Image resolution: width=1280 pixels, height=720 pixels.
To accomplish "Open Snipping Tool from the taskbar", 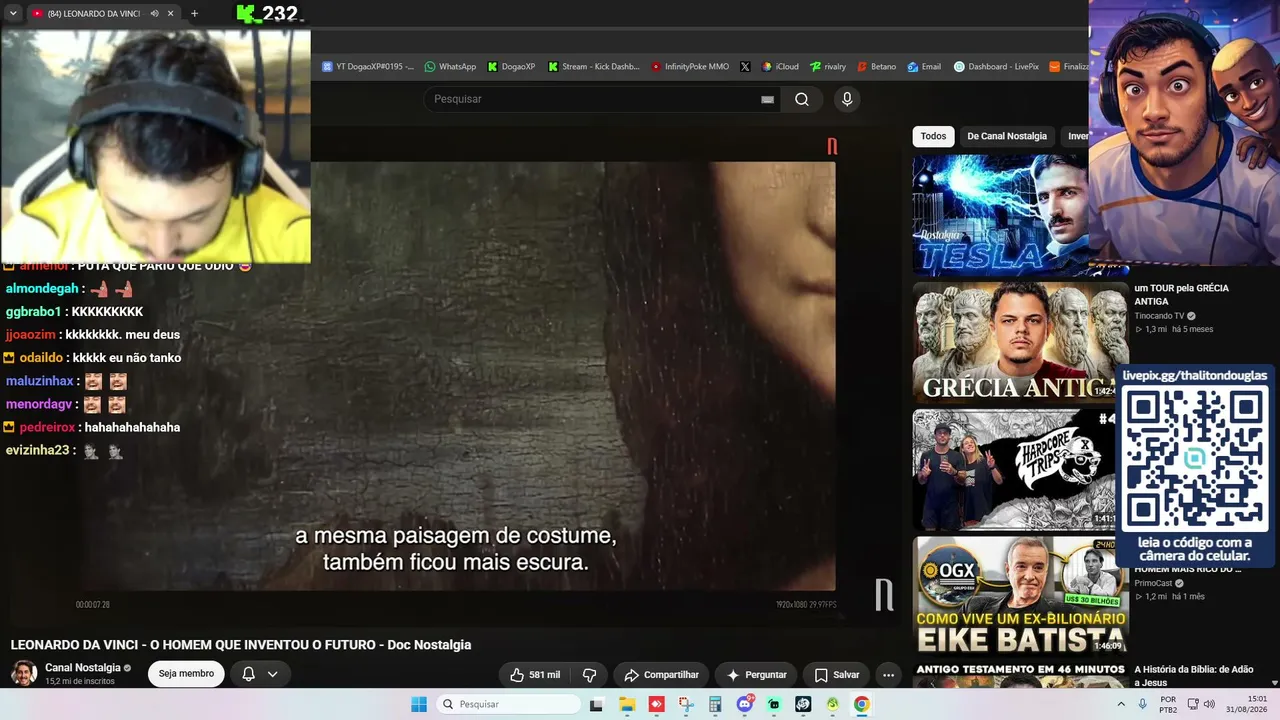I will (686, 704).
